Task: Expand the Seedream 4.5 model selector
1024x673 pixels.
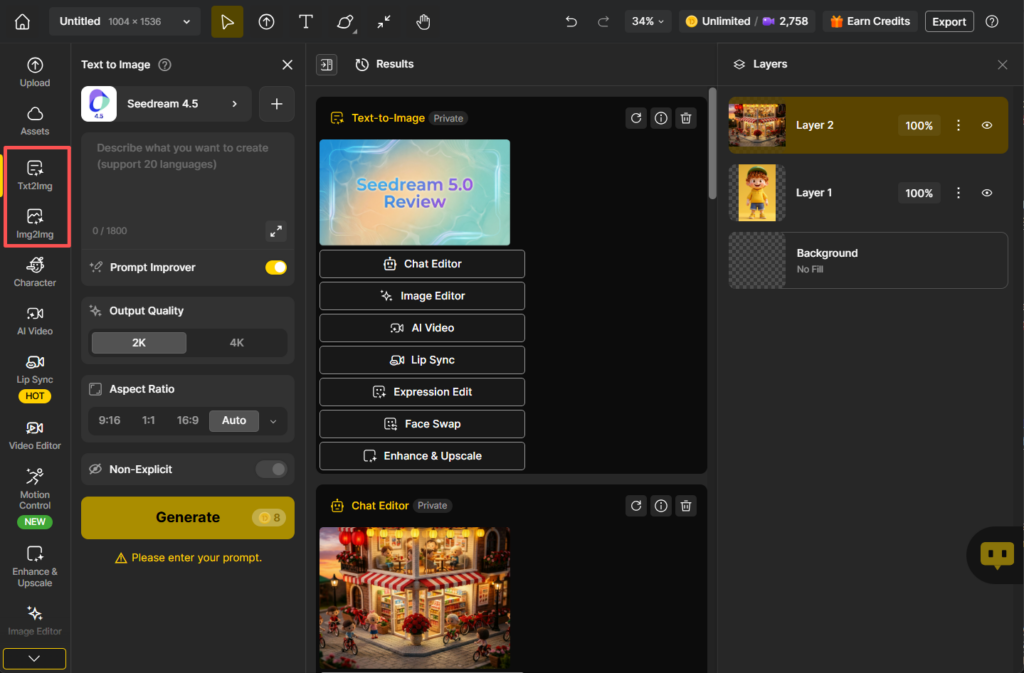Action: click(x=166, y=104)
